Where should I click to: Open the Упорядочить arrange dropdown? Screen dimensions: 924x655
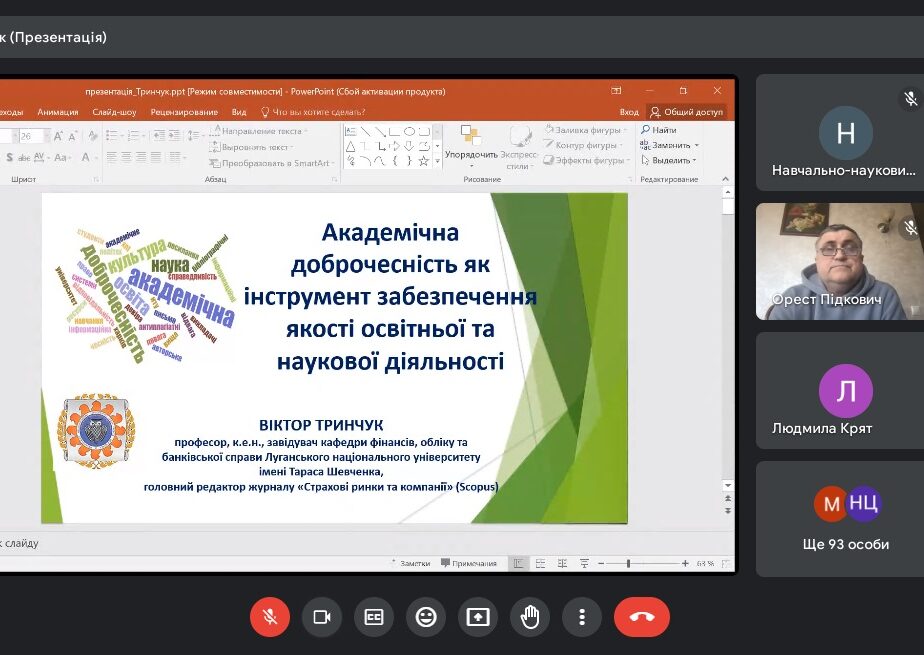(x=471, y=155)
